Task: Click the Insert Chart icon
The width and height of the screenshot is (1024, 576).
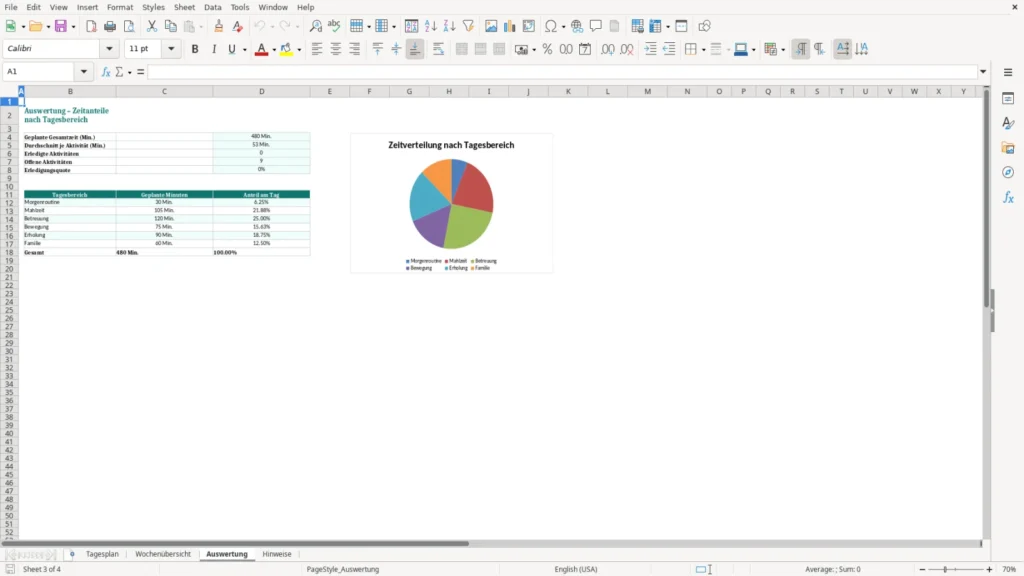Action: [x=509, y=26]
